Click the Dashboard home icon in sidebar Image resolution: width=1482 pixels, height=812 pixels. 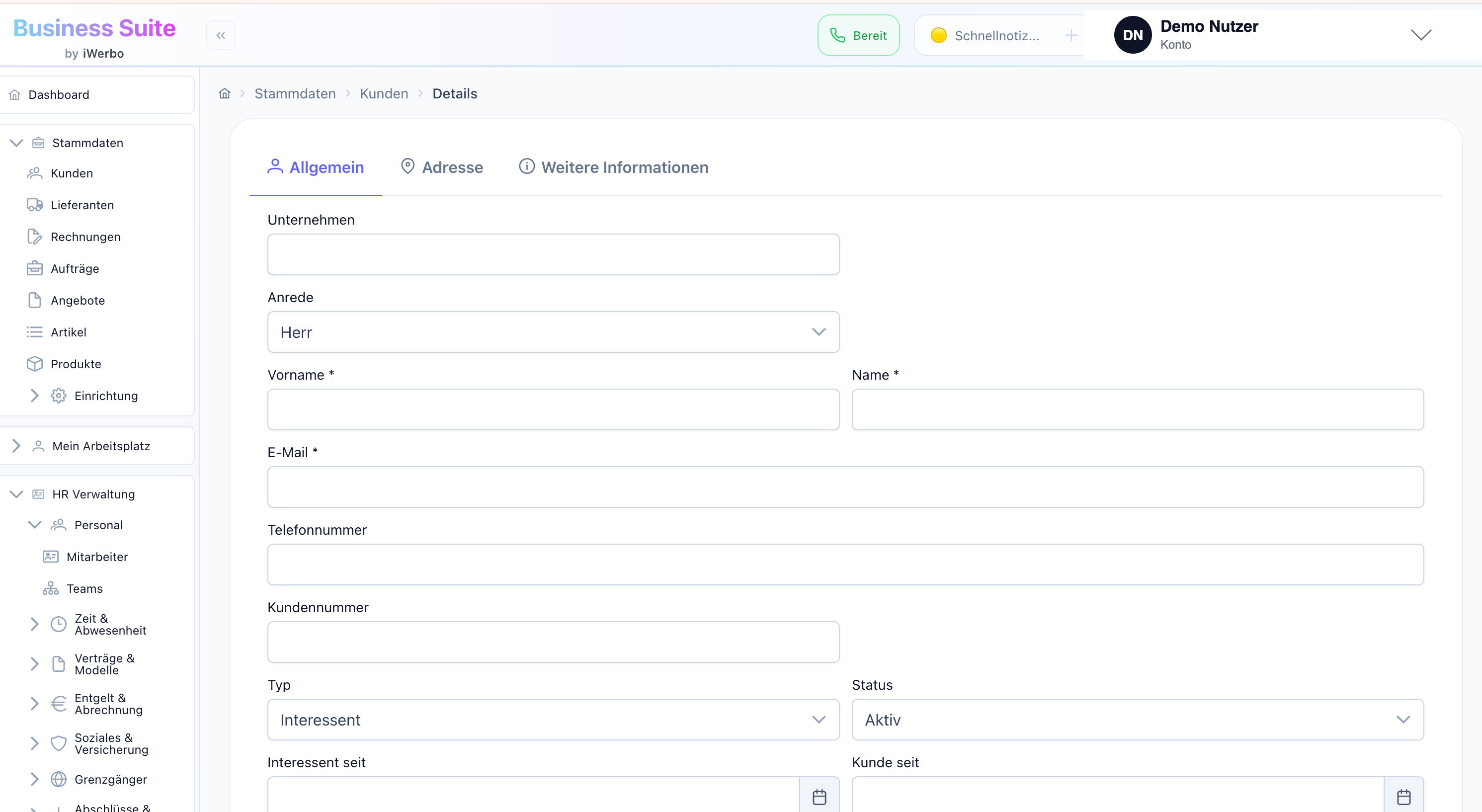(x=14, y=95)
